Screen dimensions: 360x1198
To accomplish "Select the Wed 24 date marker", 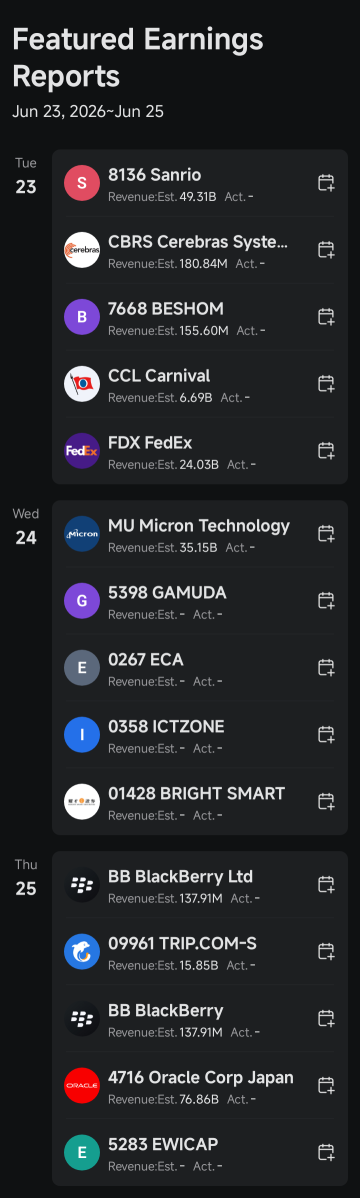I will [26, 527].
